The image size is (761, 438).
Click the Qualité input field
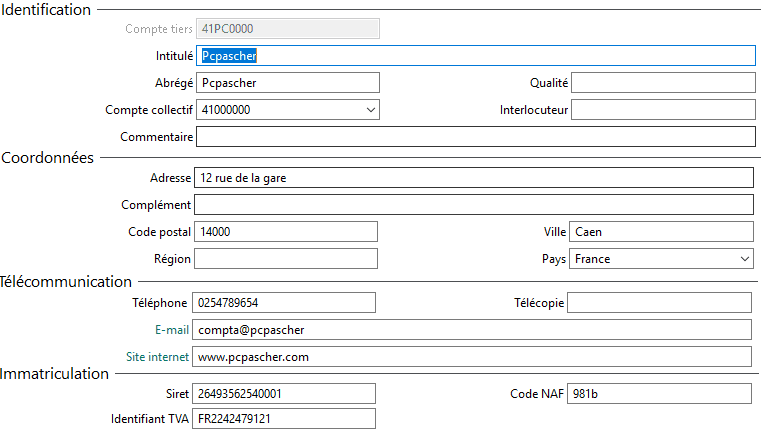click(663, 83)
